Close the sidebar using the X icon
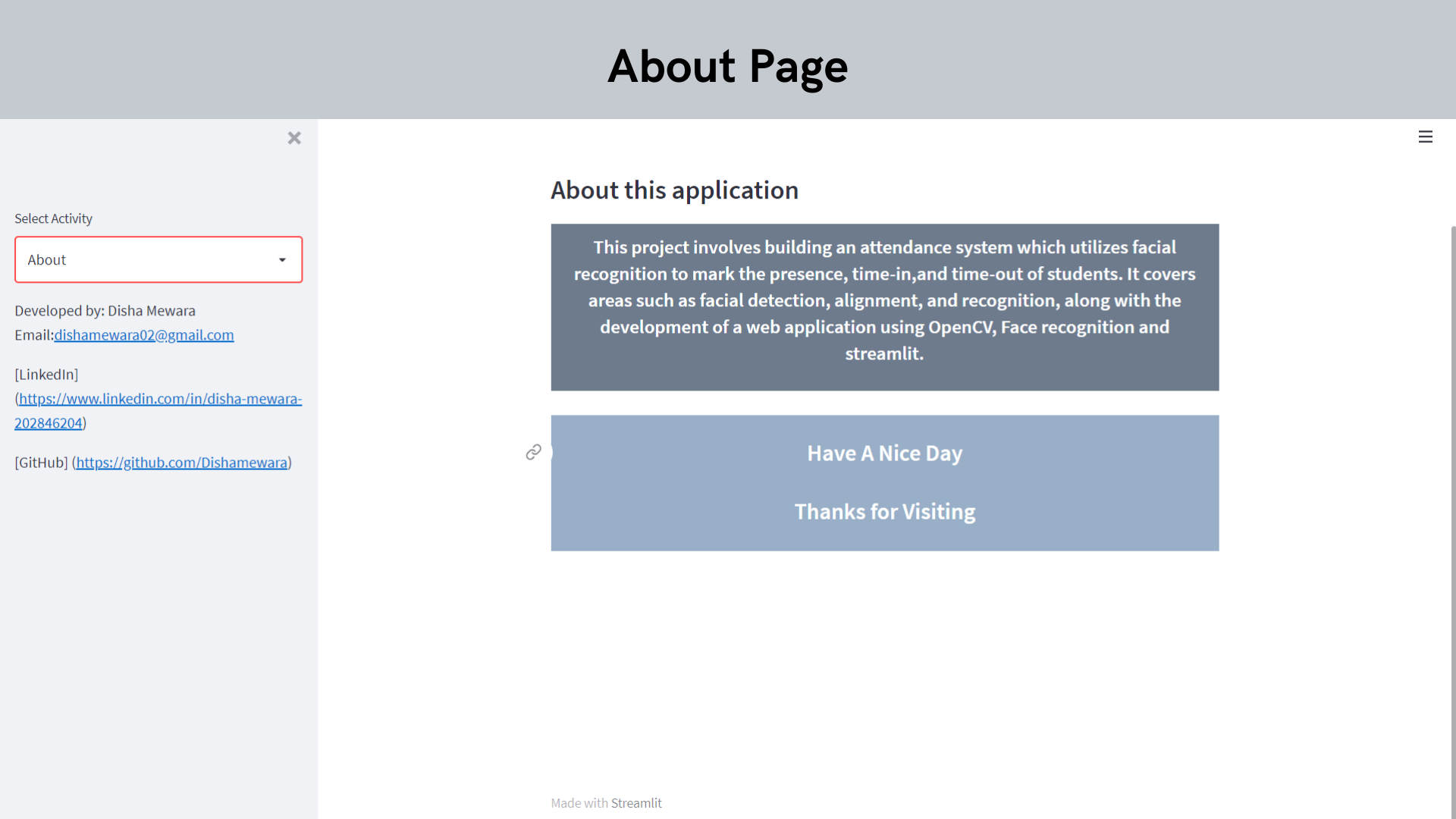This screenshot has width=1456, height=819. [x=294, y=138]
